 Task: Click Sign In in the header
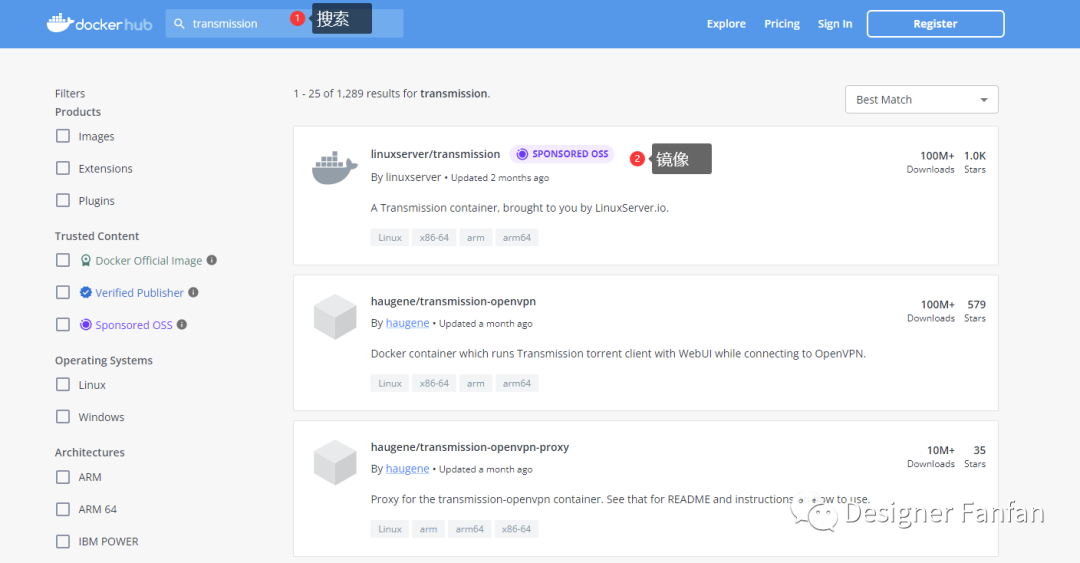point(835,23)
